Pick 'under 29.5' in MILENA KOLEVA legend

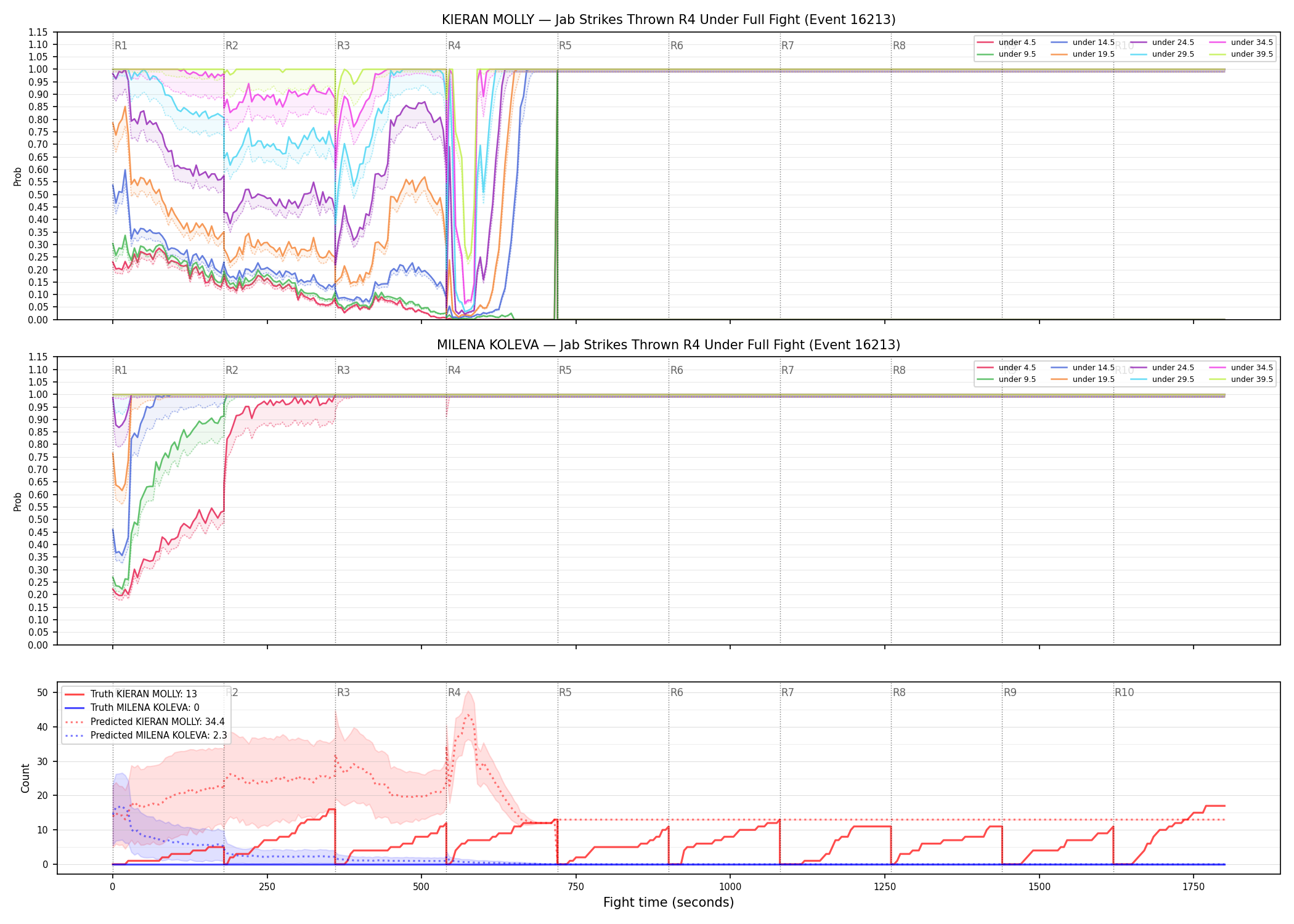[1162, 379]
